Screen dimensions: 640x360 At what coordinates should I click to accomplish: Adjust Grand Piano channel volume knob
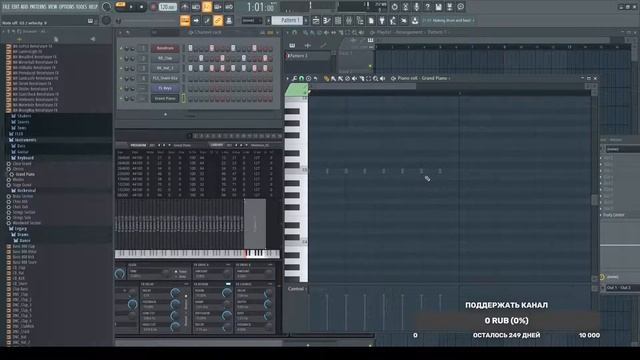tap(133, 98)
